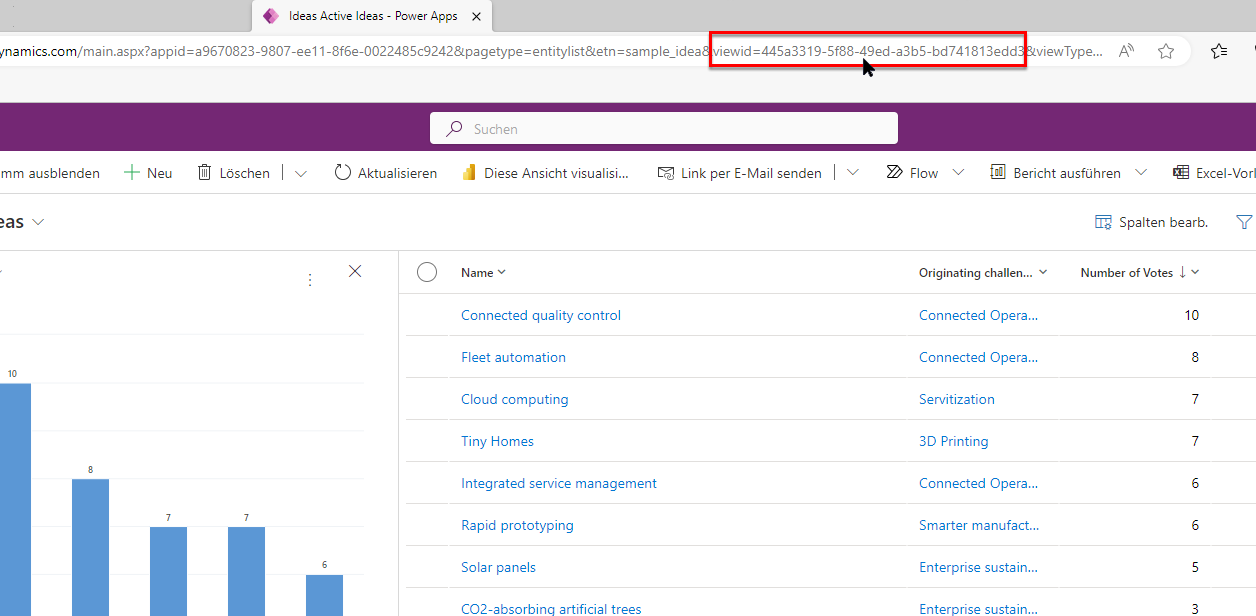Click the Neu command

[x=148, y=173]
